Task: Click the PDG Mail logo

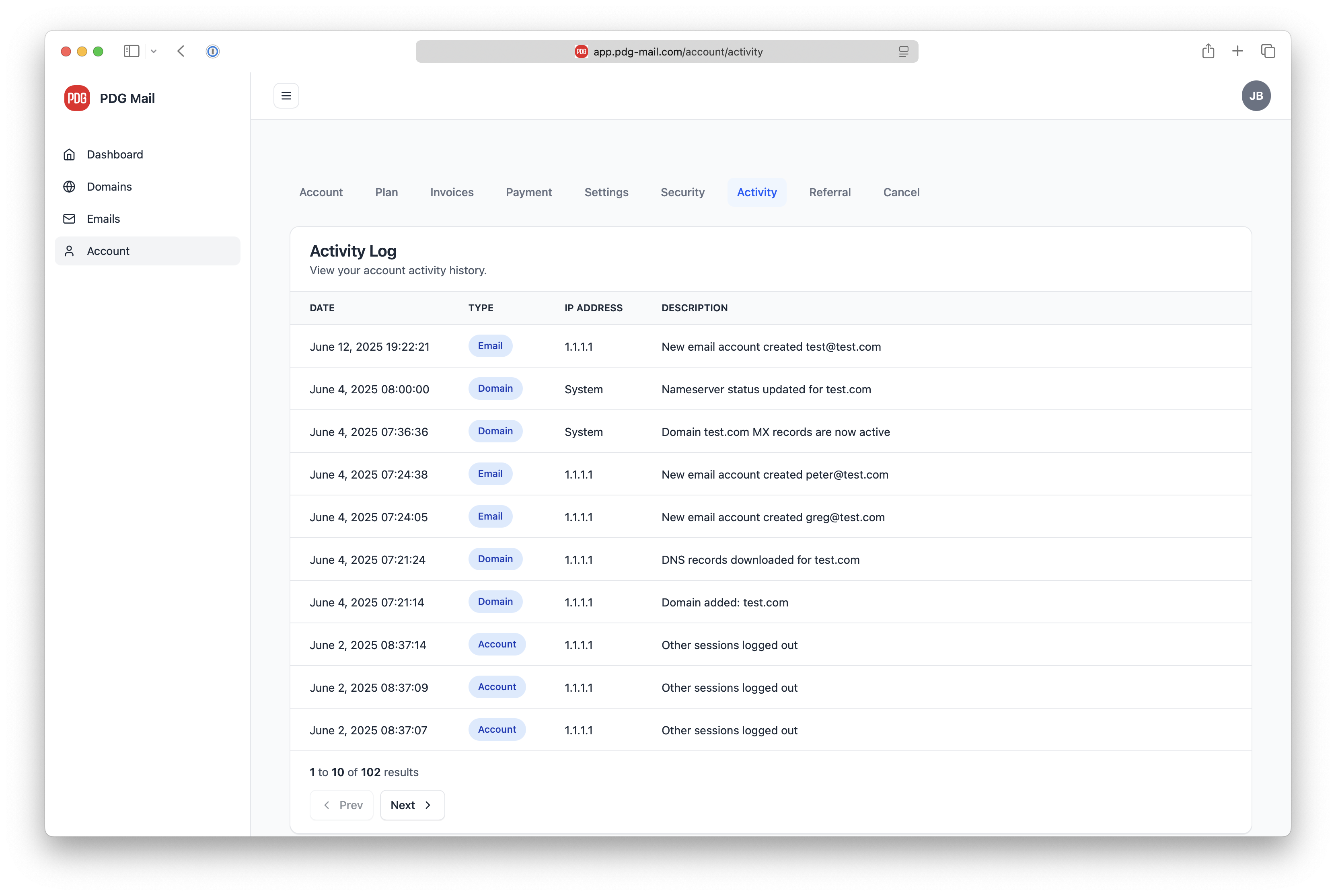Action: [76, 98]
